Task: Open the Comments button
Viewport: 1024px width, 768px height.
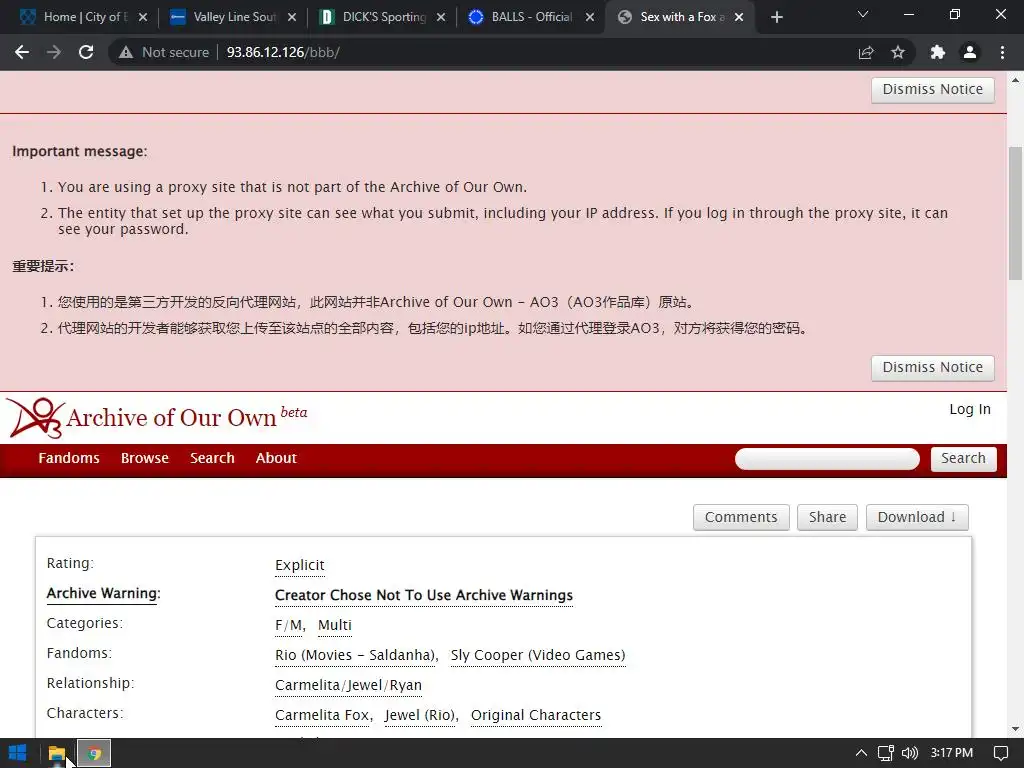Action: pos(741,517)
